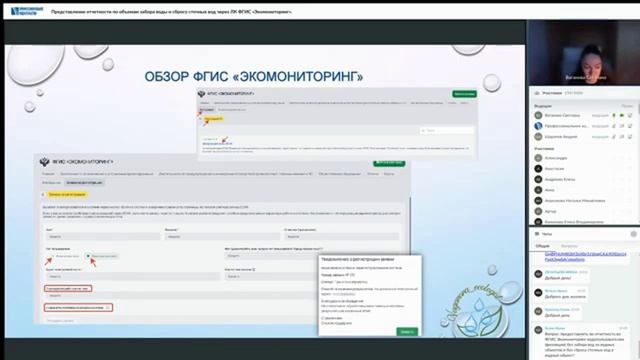Click camera icon in presenter Андрей's row
This screenshot has width=640, height=360.
[x=622, y=137]
